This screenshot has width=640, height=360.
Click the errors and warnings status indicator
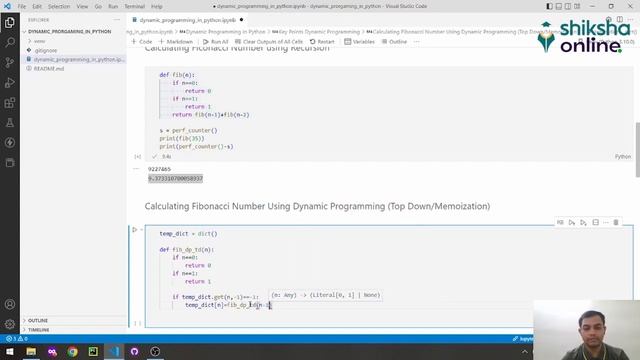(x=16, y=339)
